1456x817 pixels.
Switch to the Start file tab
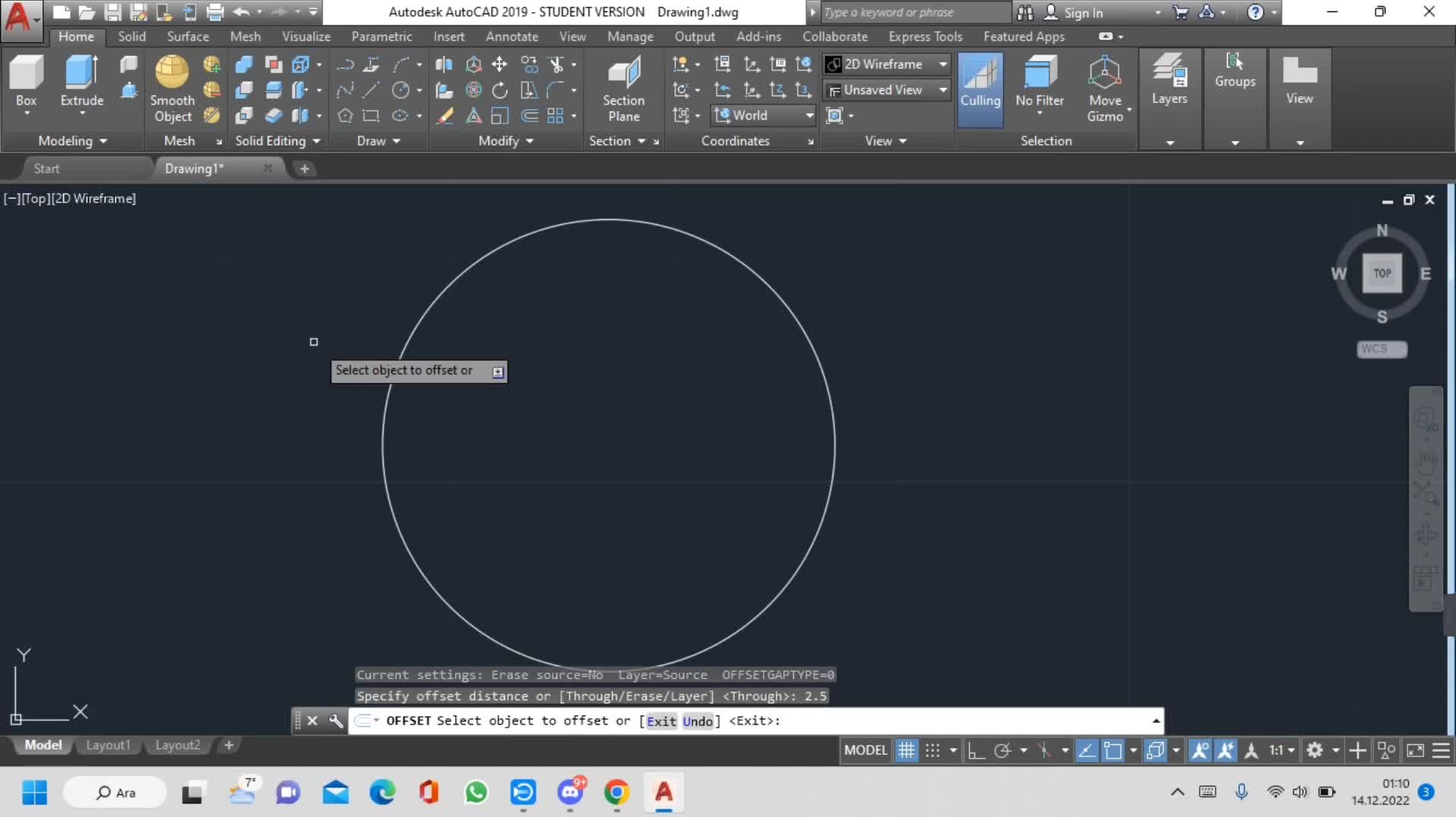(47, 168)
